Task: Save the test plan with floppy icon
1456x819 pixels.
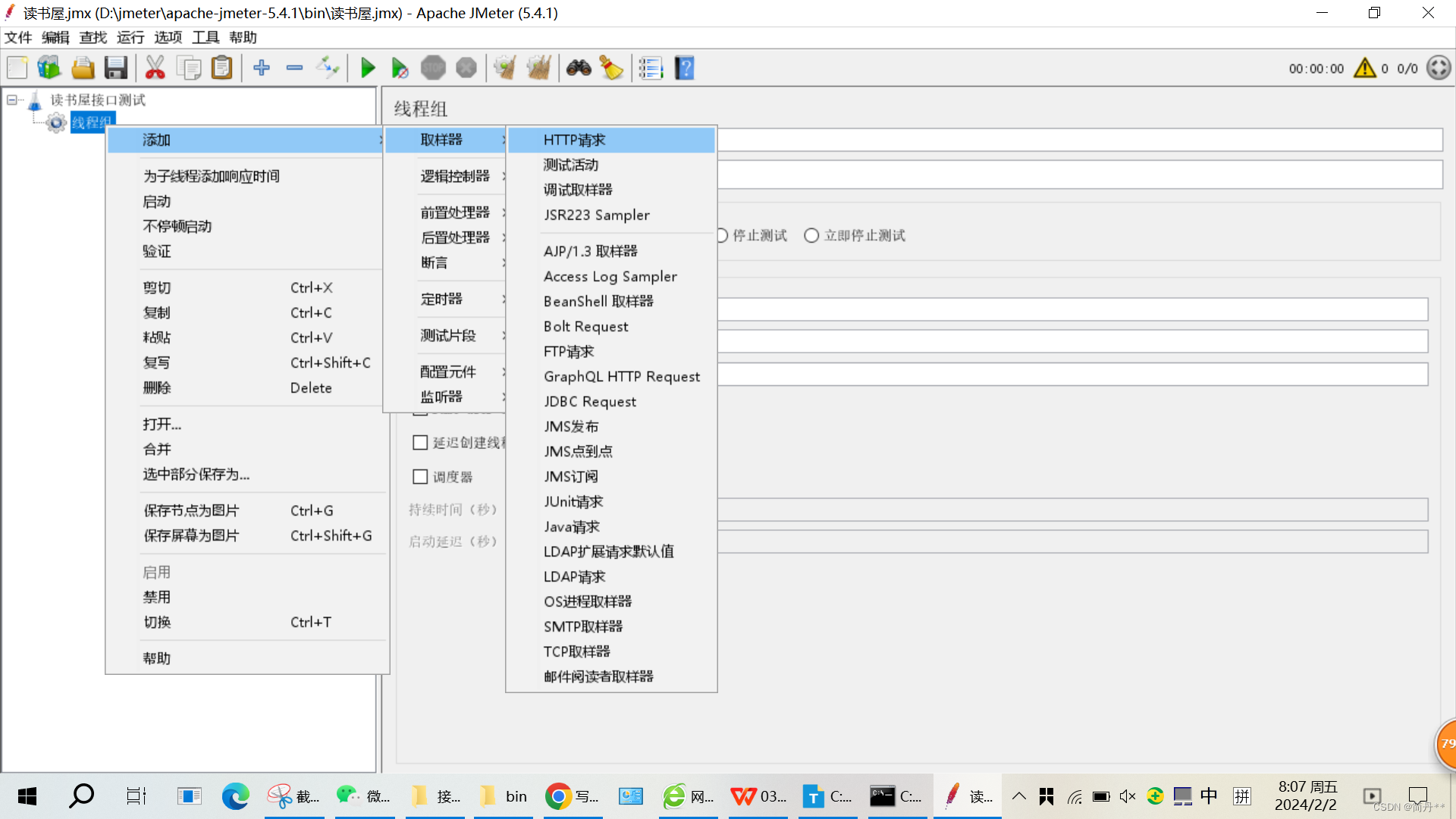Action: [x=115, y=68]
